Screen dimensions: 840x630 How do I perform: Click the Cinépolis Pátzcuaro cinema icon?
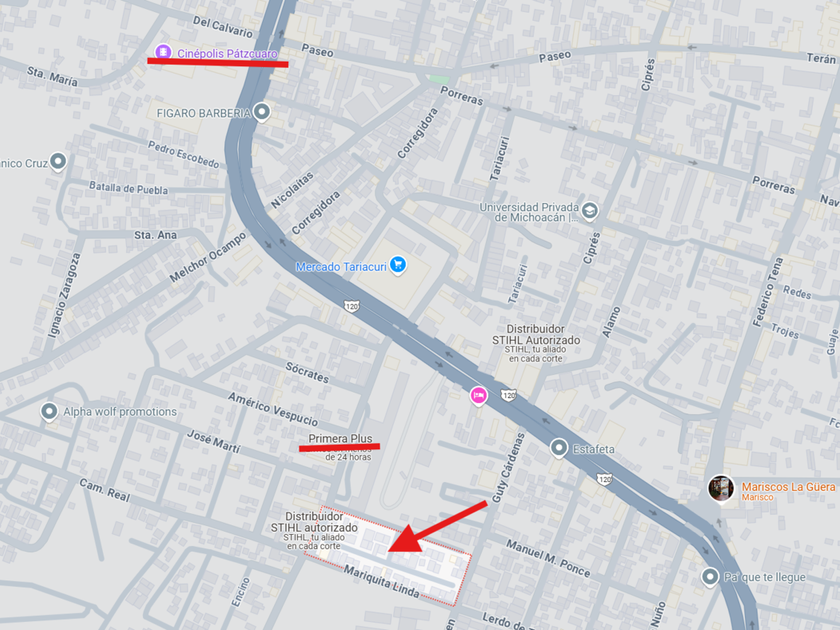163,52
